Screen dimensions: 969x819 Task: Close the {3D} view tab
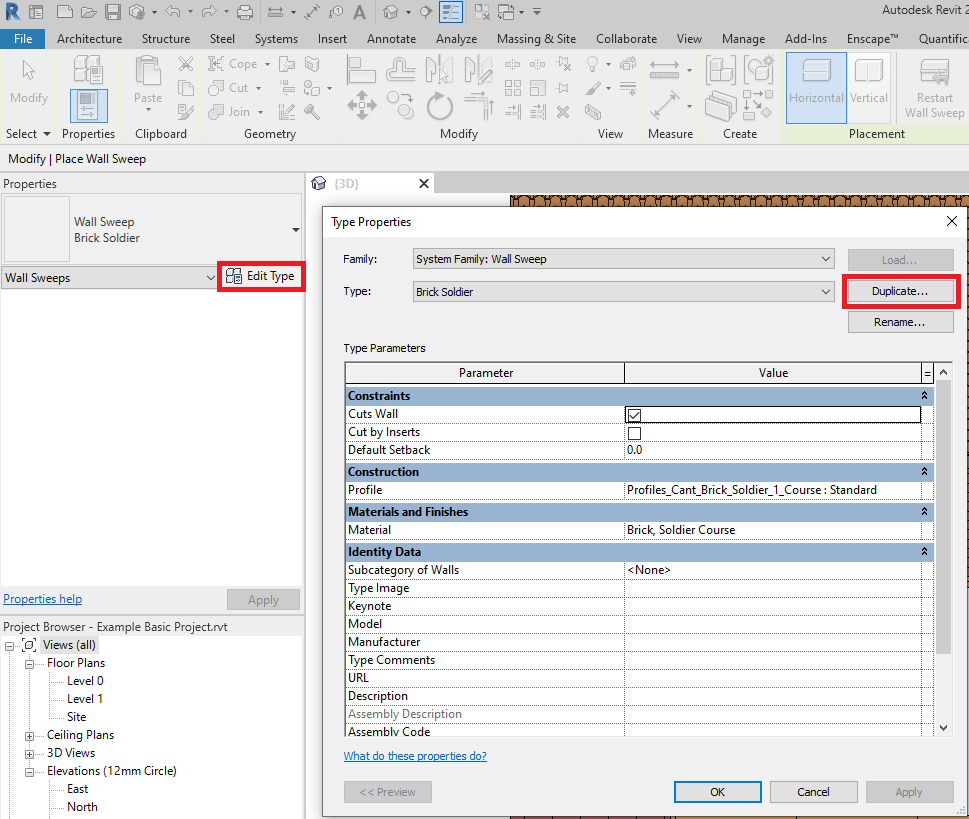pyautogui.click(x=424, y=184)
